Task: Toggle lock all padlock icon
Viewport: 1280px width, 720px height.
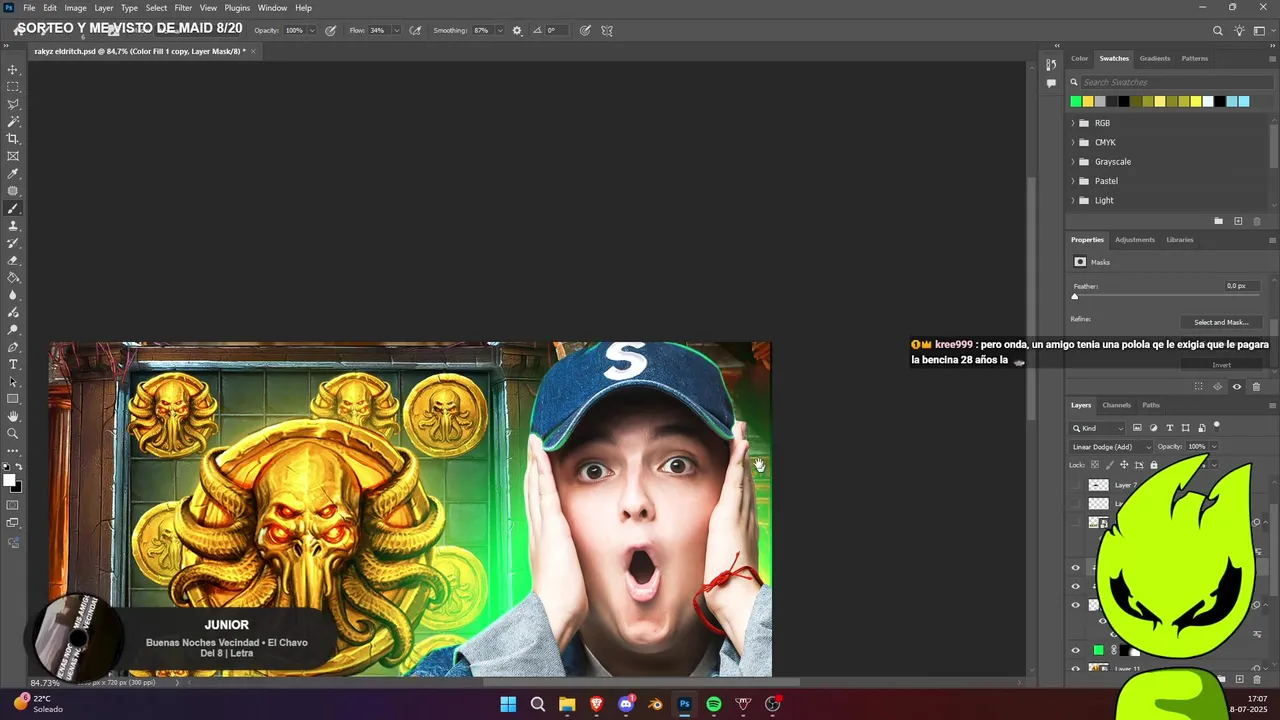Action: pyautogui.click(x=1154, y=465)
